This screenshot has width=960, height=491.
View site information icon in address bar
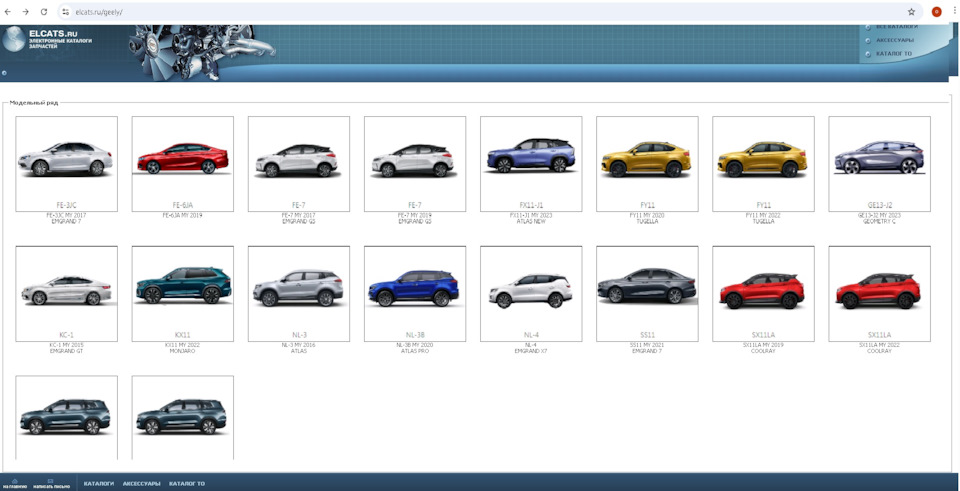pos(66,12)
